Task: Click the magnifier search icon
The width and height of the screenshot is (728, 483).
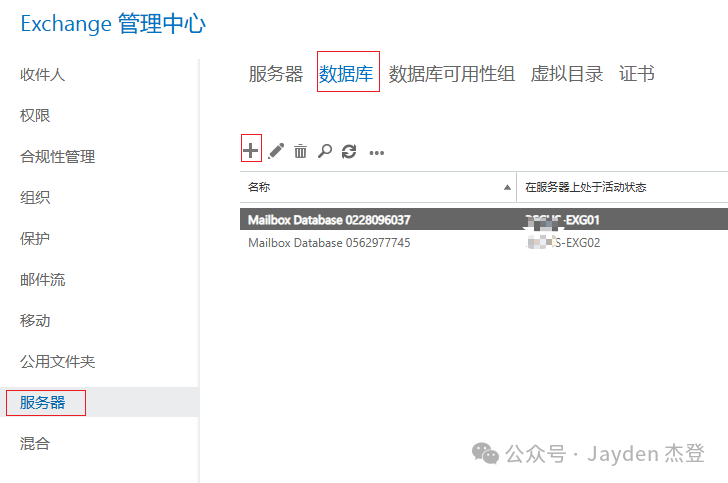Action: 324,151
